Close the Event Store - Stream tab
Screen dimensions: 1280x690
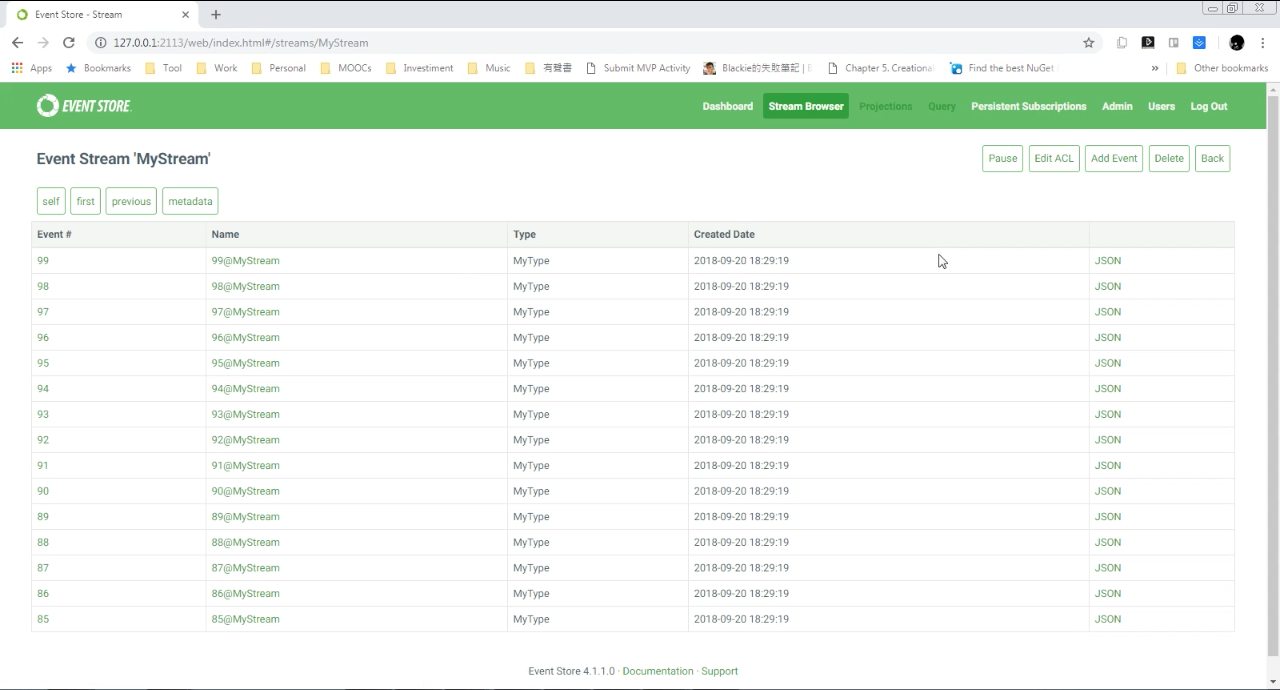pyautogui.click(x=185, y=15)
